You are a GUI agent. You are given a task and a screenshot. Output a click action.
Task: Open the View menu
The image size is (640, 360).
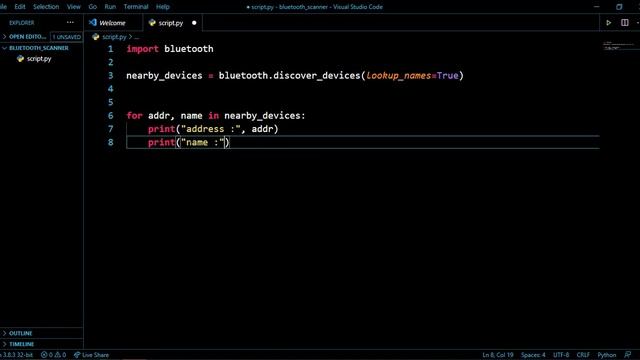[73, 7]
